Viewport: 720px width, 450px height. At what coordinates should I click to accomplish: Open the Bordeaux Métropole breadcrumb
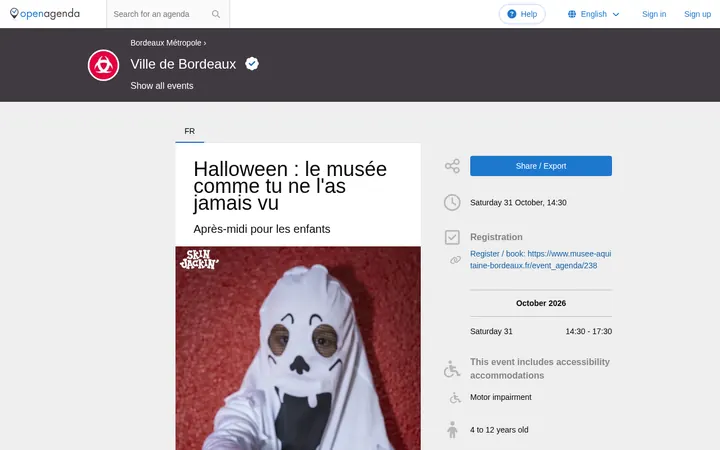coord(166,43)
